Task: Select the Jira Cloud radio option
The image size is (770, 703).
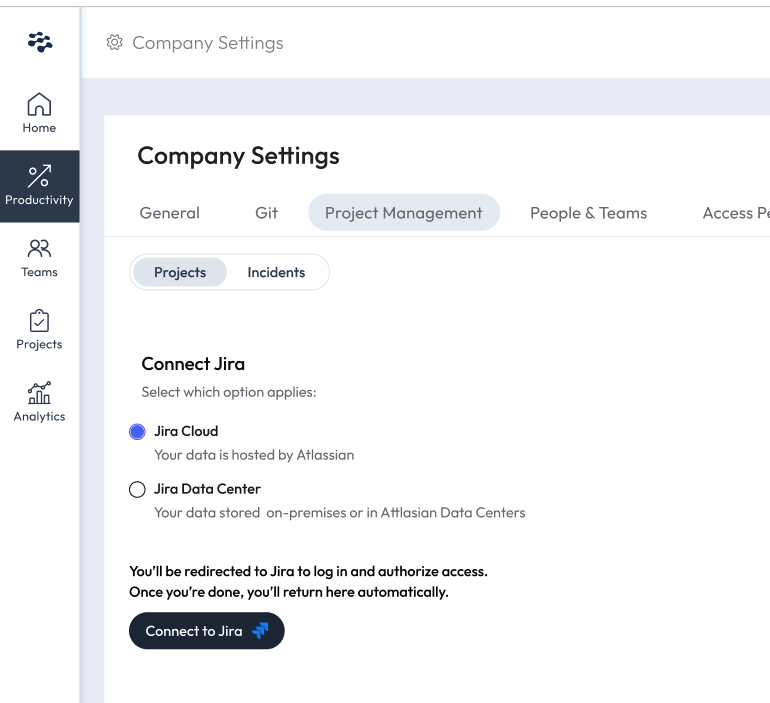Action: click(x=138, y=432)
